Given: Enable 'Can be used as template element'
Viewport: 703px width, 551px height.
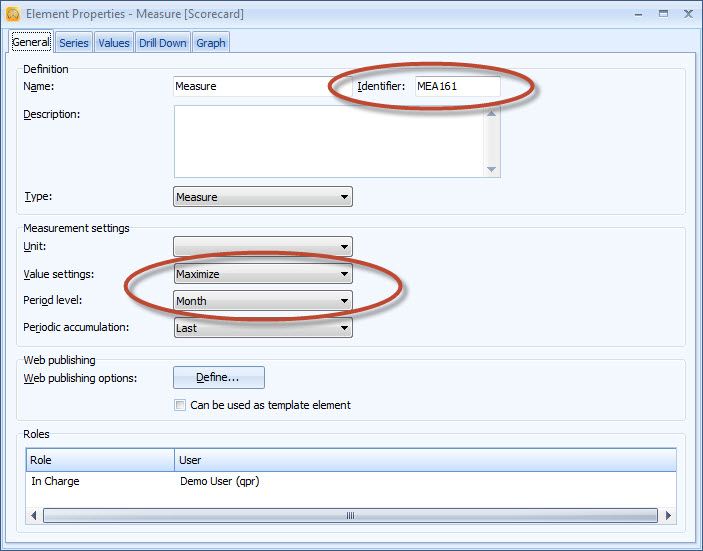Looking at the screenshot, I should click(x=180, y=405).
